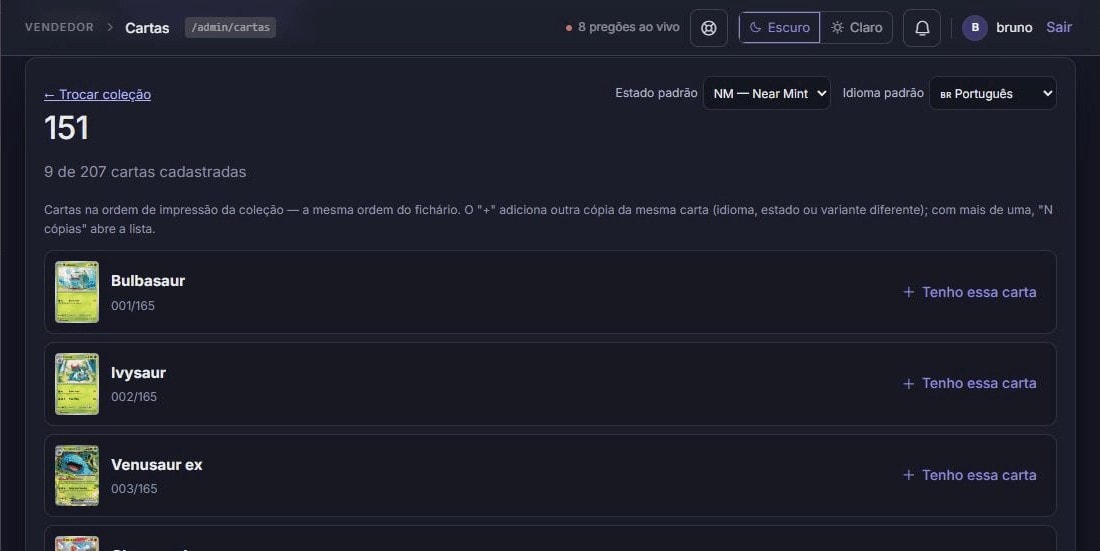The image size is (1100, 551).
Task: Click the /admin/cartas path badge
Action: click(x=230, y=27)
